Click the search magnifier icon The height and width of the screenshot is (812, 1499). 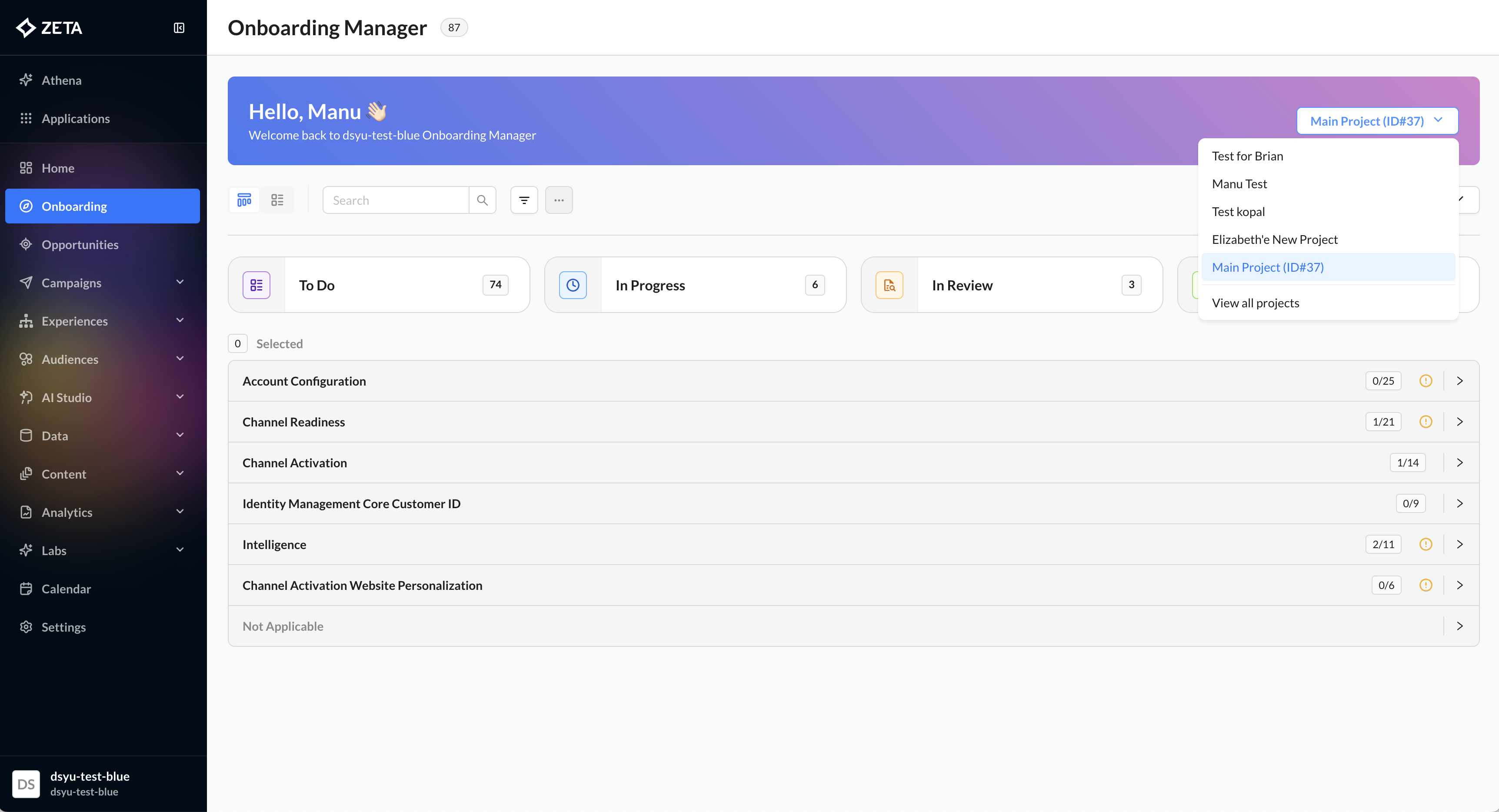point(483,200)
